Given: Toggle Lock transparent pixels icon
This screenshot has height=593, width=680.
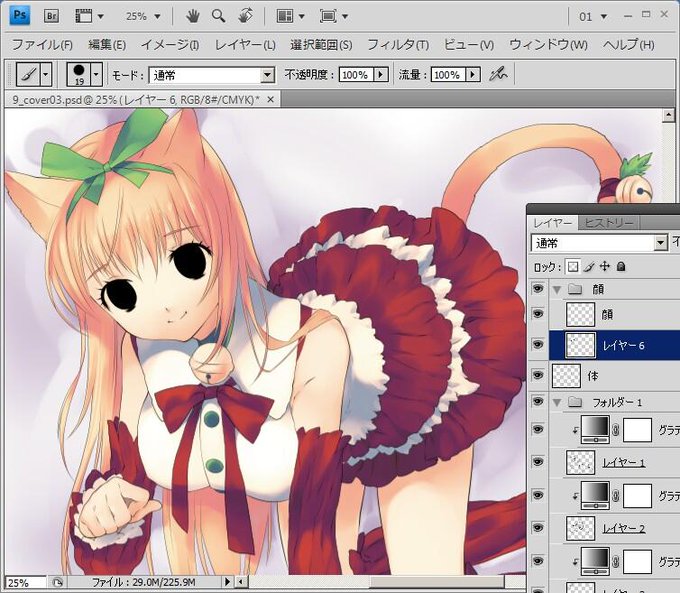Looking at the screenshot, I should 573,266.
